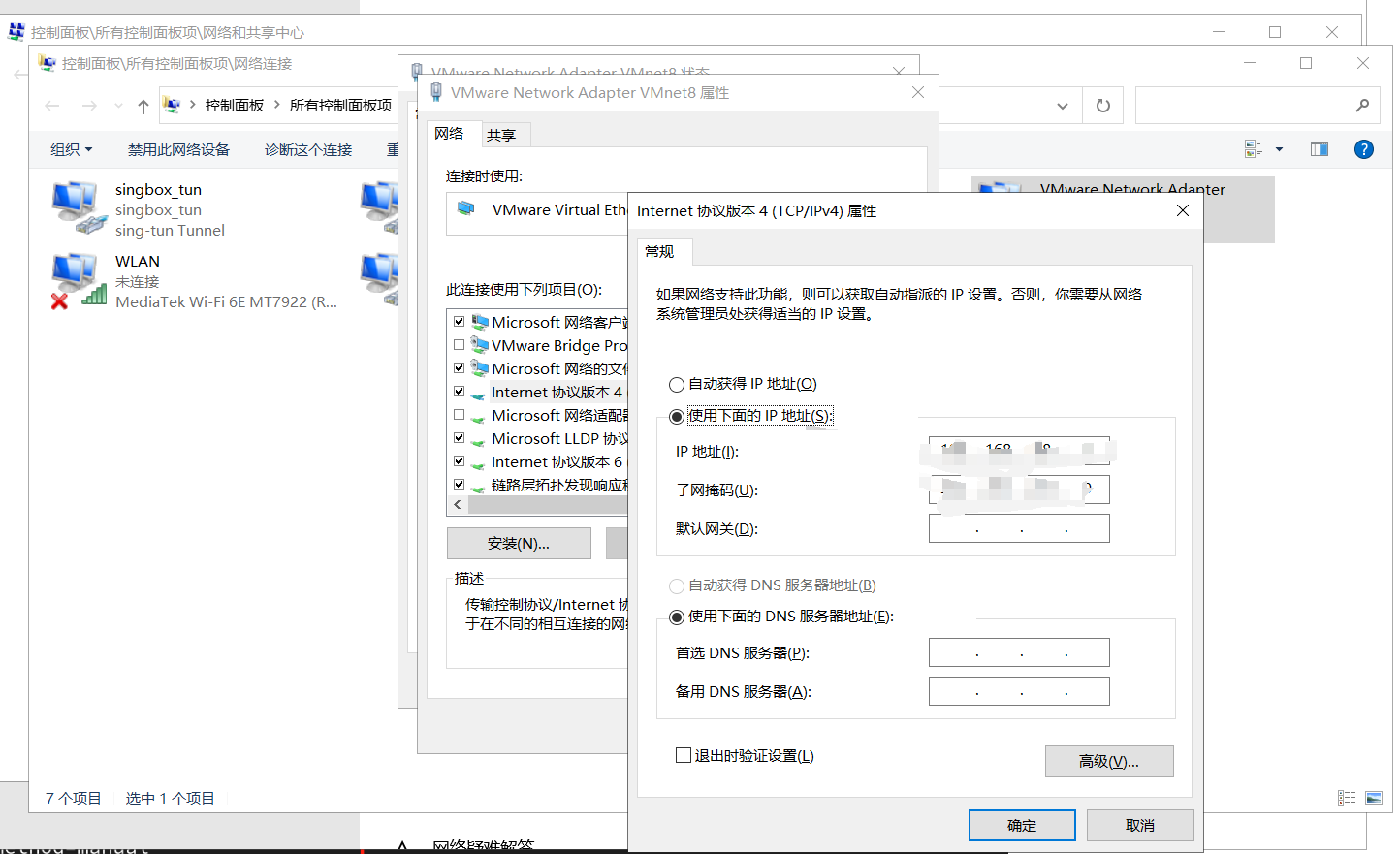This screenshot has height=854, width=1400.
Task: Open the 组织 dropdown menu
Action: (x=71, y=149)
